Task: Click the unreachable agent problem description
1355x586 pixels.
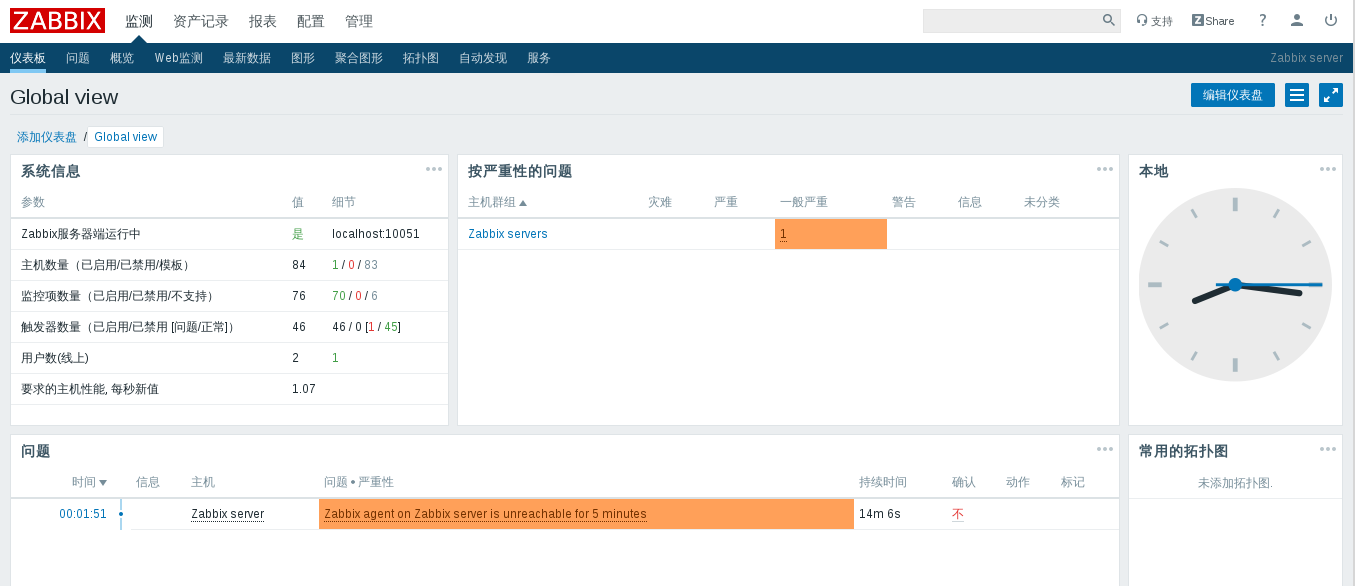Action: click(x=485, y=514)
